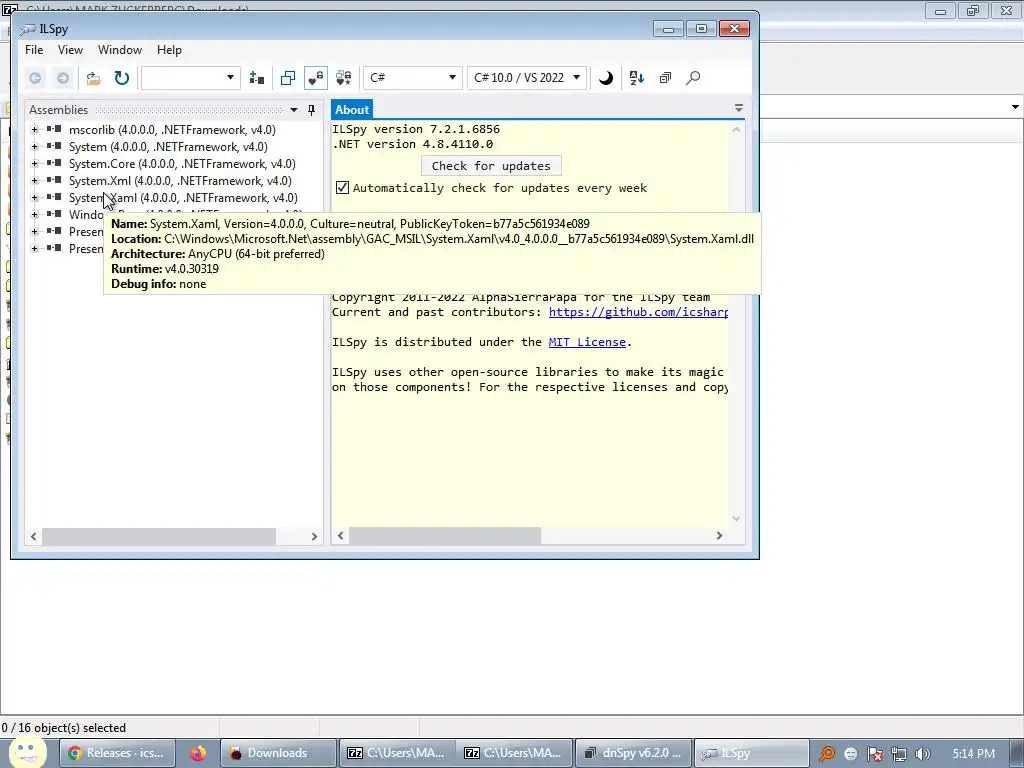
Task: Open the Window menu
Action: [x=120, y=50]
